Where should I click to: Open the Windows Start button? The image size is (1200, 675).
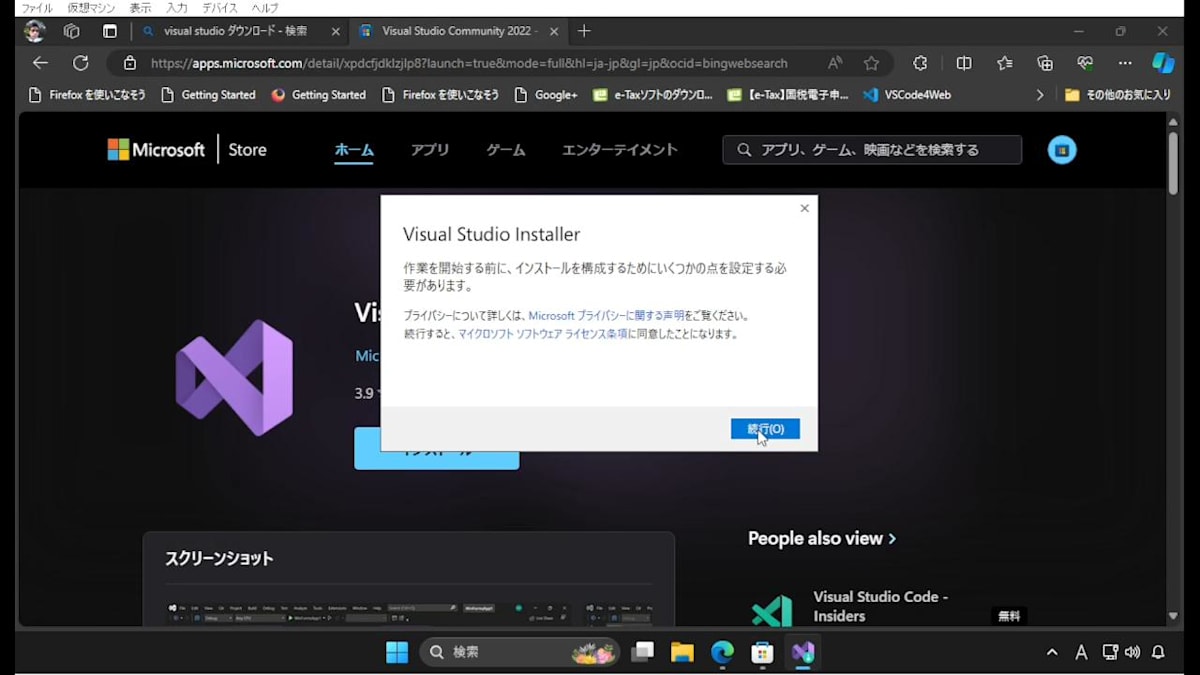(396, 652)
